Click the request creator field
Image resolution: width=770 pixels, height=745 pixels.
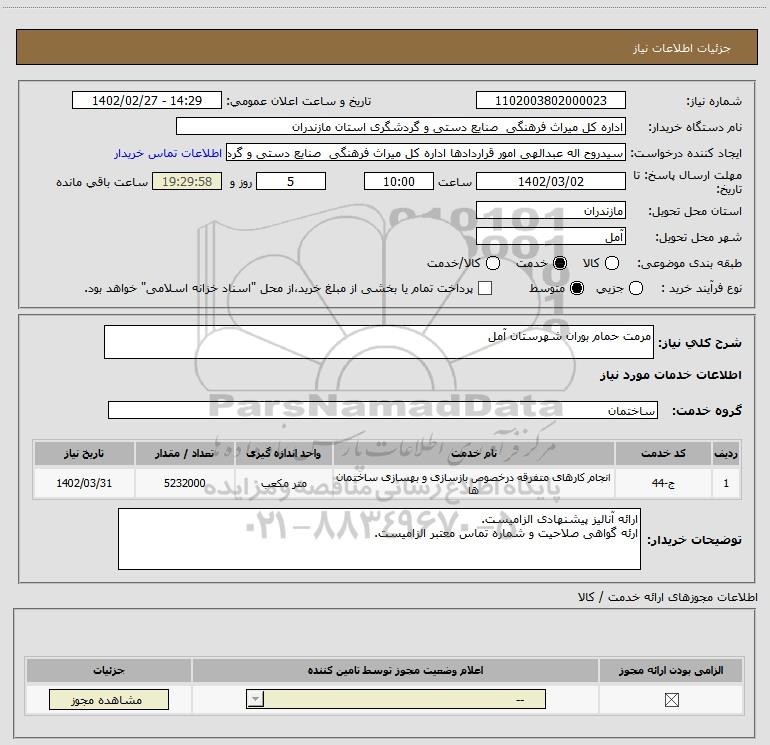point(426,153)
